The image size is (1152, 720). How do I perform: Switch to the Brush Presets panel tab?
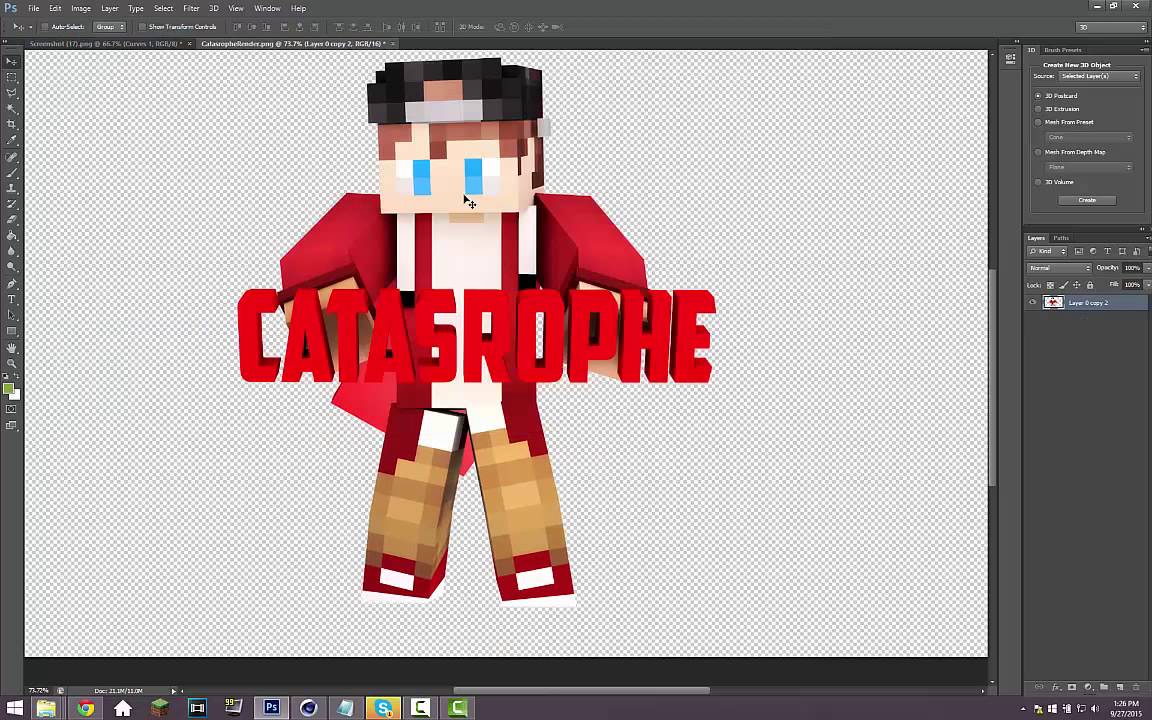pos(1062,50)
